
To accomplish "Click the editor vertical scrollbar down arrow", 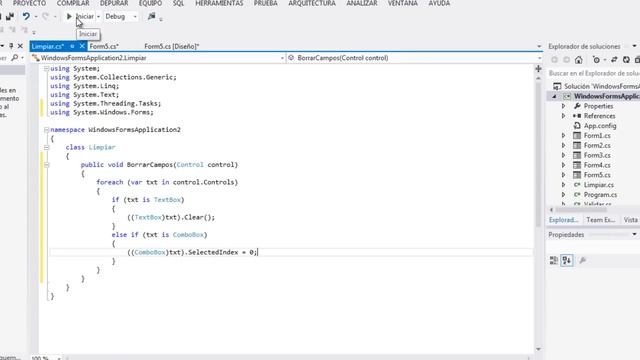I will tap(538, 349).
